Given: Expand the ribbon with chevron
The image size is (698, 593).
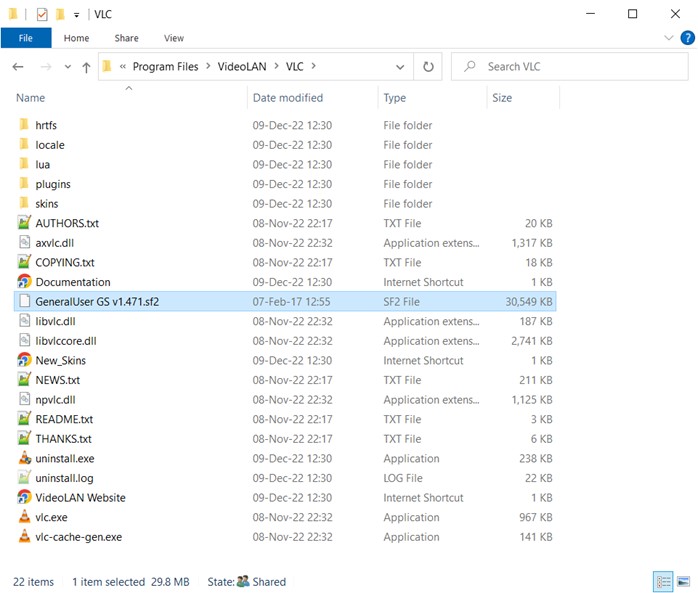Looking at the screenshot, I should [x=669, y=38].
